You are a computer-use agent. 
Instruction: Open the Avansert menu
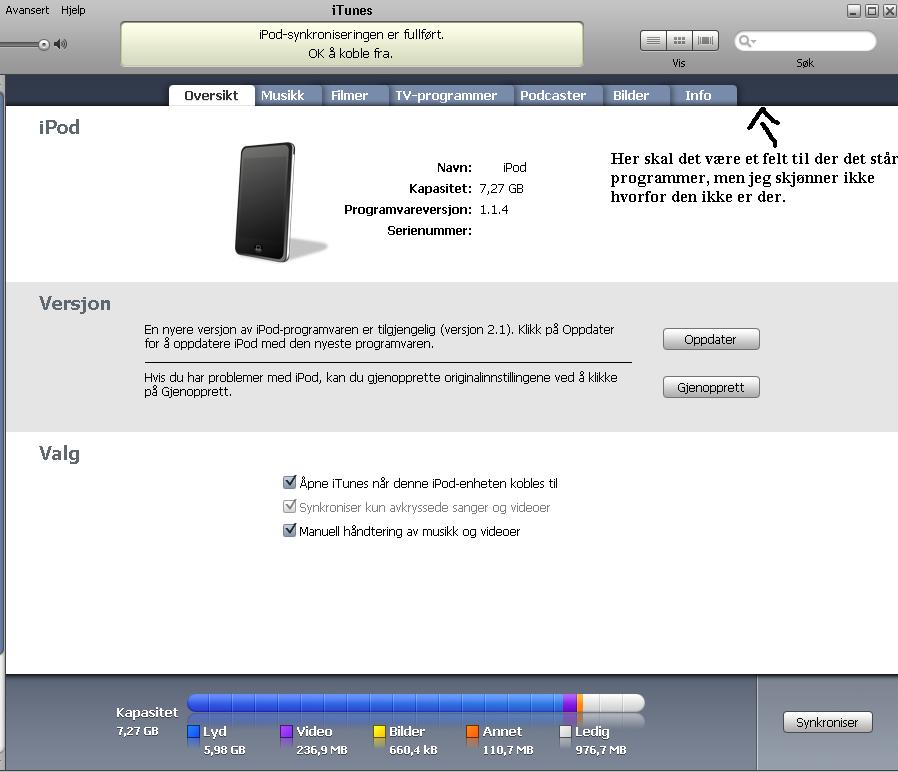click(x=27, y=10)
